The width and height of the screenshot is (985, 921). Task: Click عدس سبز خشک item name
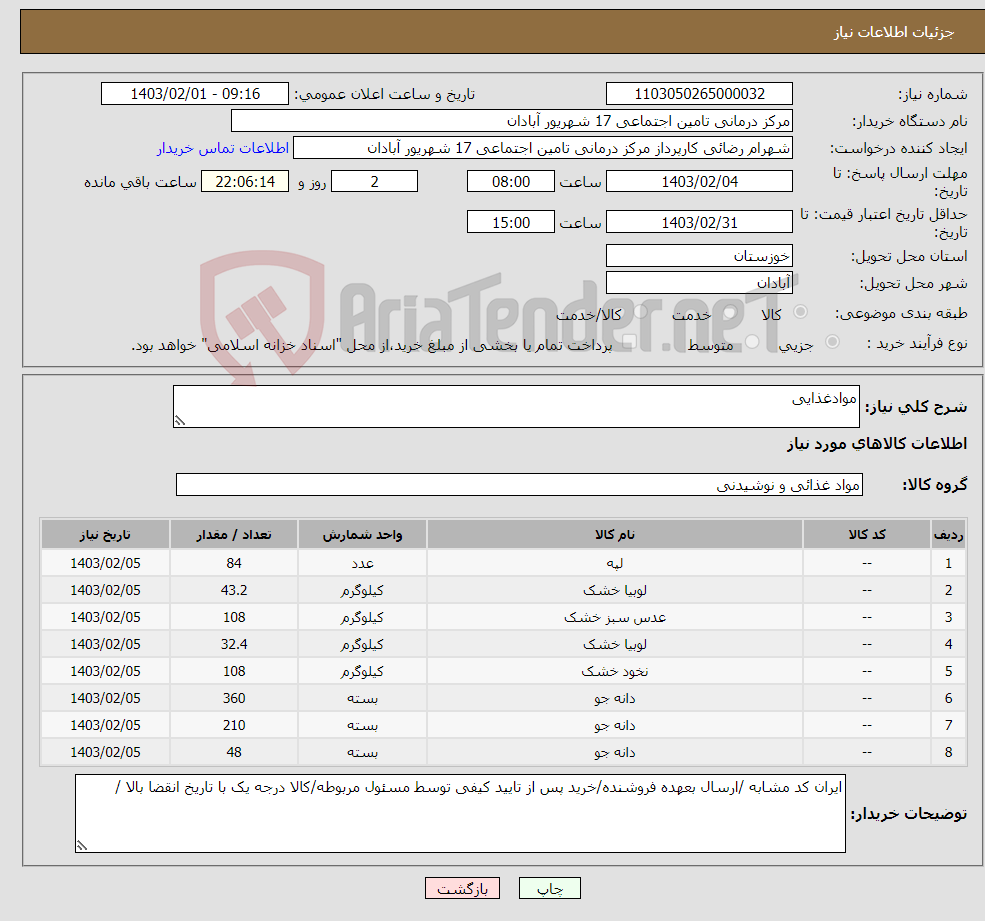614,617
